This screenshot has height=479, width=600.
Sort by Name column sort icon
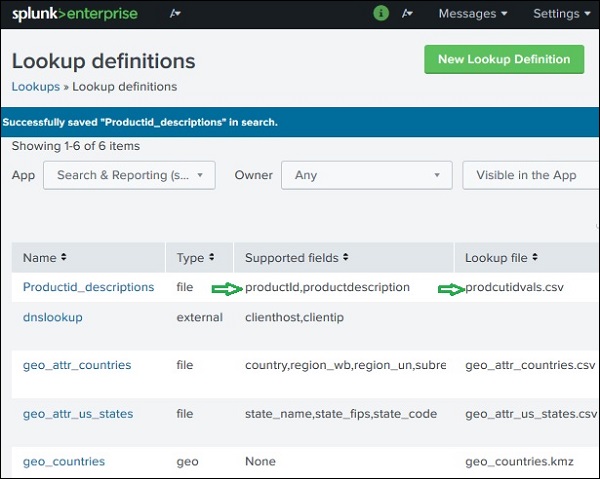coord(63,258)
